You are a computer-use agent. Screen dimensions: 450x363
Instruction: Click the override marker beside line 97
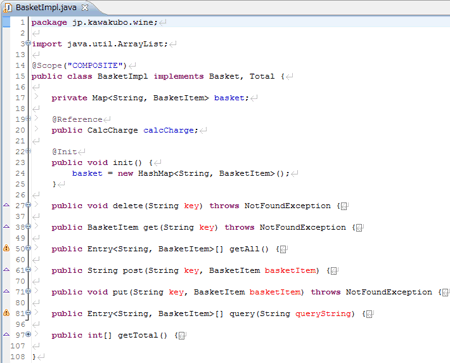[6, 334]
